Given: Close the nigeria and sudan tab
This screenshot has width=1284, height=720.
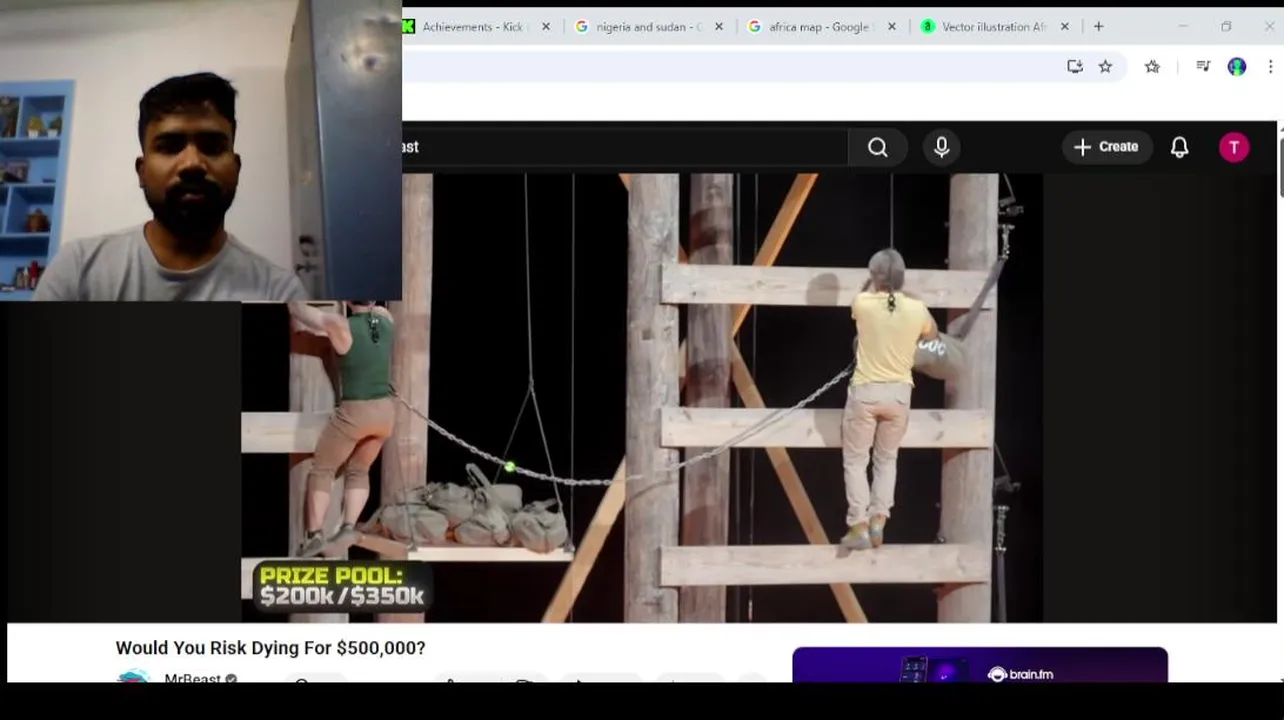Looking at the screenshot, I should [718, 27].
